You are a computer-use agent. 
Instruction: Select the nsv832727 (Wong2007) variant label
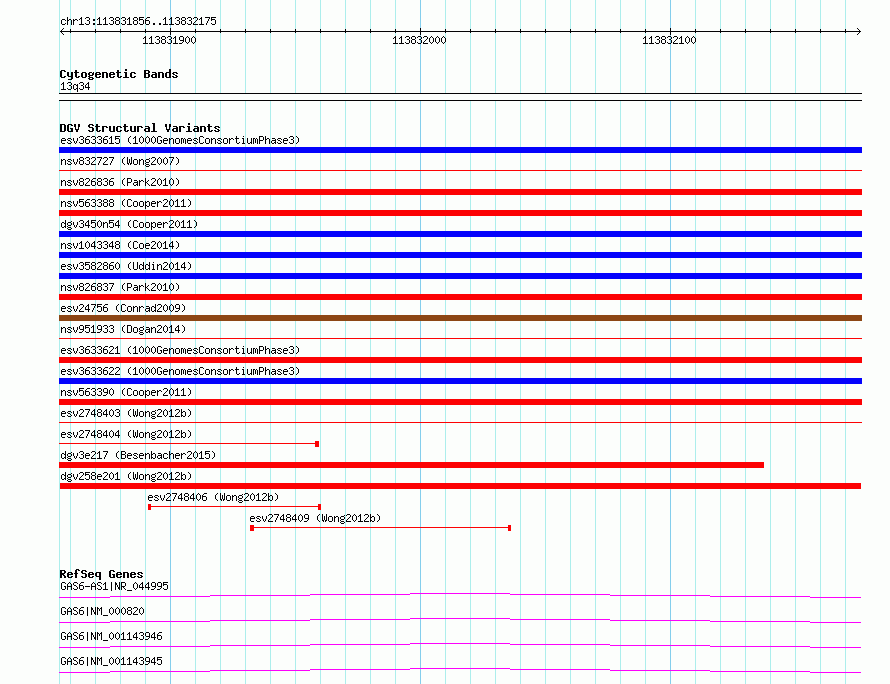[x=120, y=161]
